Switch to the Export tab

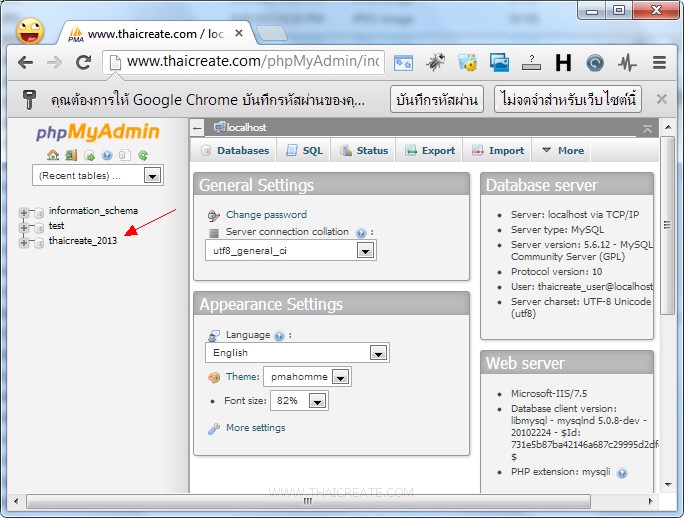[x=430, y=151]
